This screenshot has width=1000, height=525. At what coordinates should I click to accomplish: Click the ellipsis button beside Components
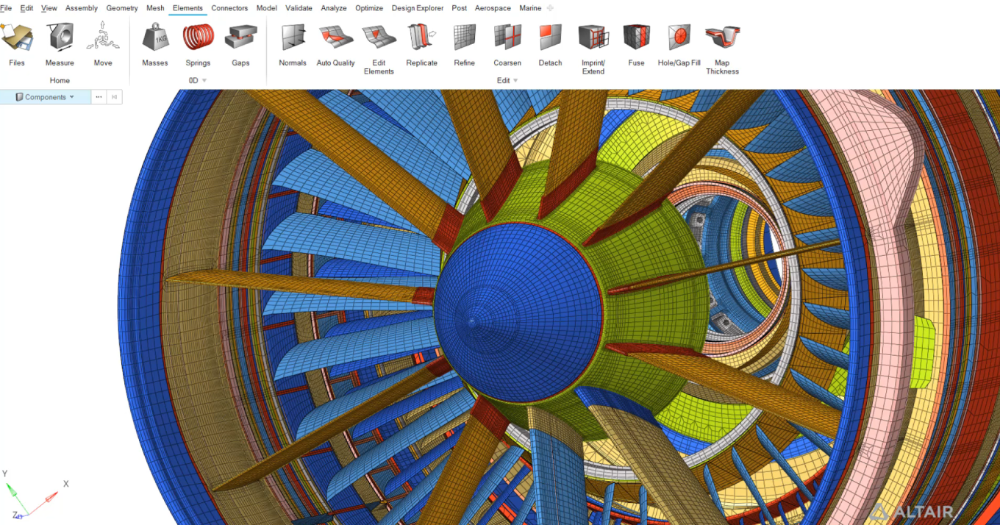(x=98, y=97)
